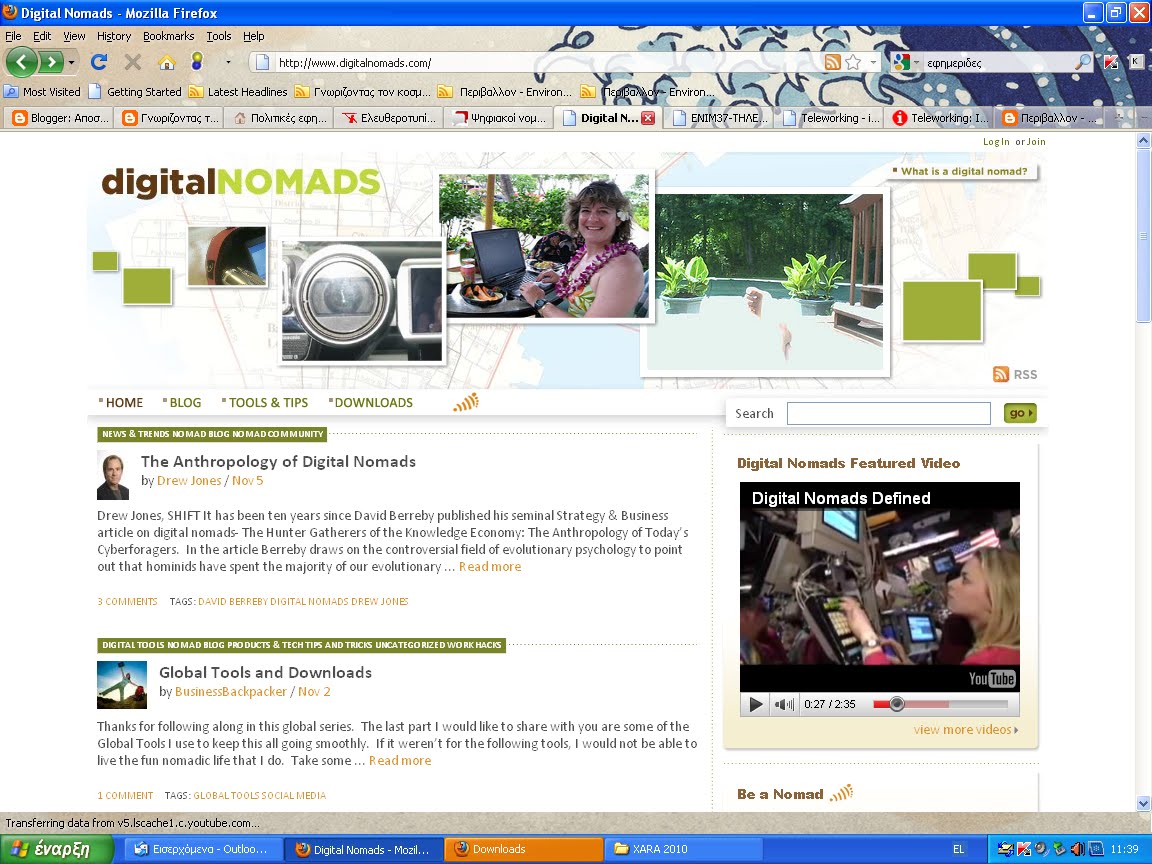Viewport: 1152px width, 864px height.
Task: Open Most Visited bookmarks folder
Action: 43,92
